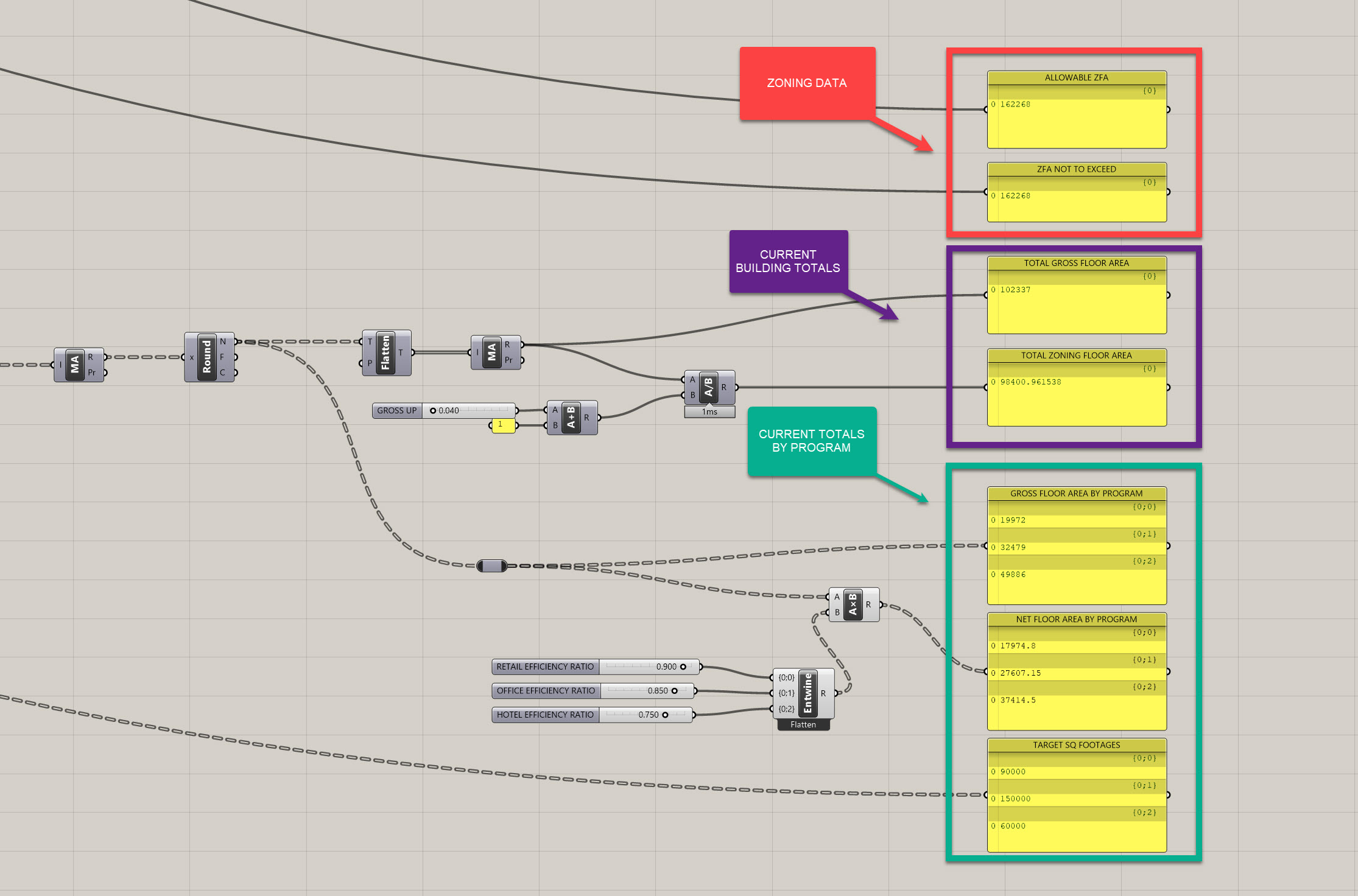Screen dimensions: 1358x896
Task: Click the leftmost Mass Addition (MA) component
Action: click(x=75, y=365)
